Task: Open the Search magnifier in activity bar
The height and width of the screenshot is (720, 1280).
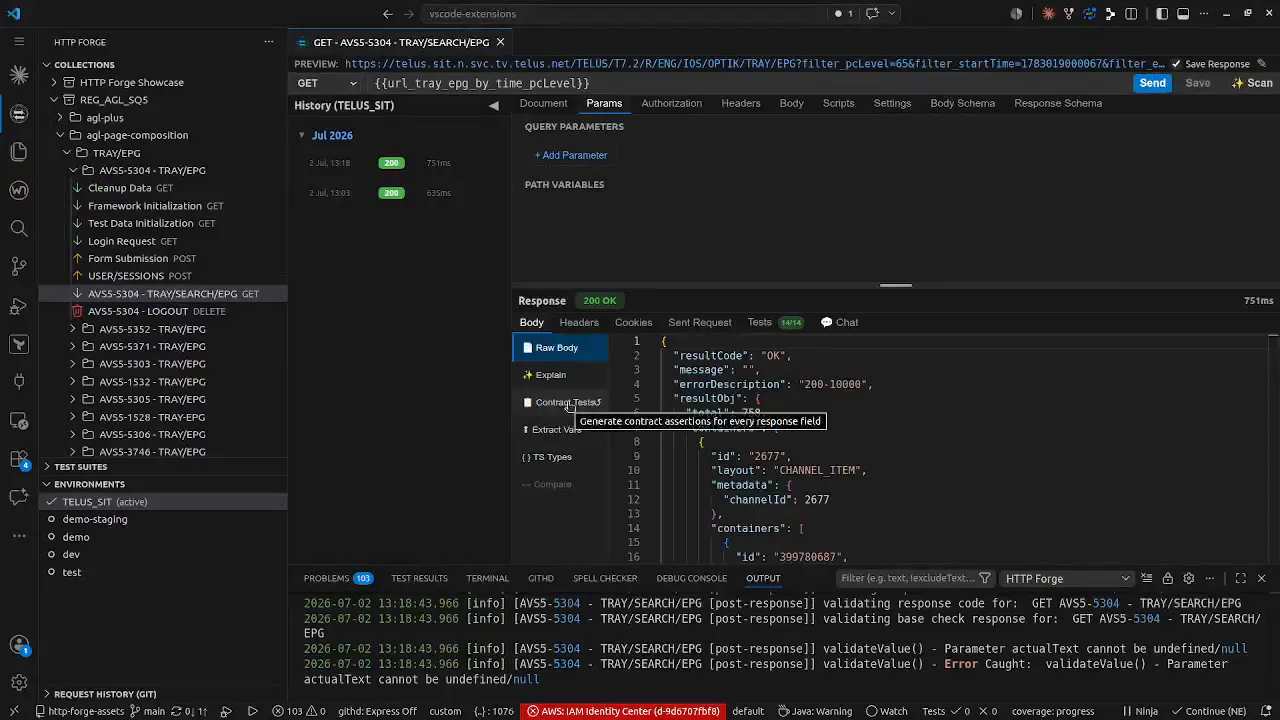Action: pyautogui.click(x=18, y=228)
